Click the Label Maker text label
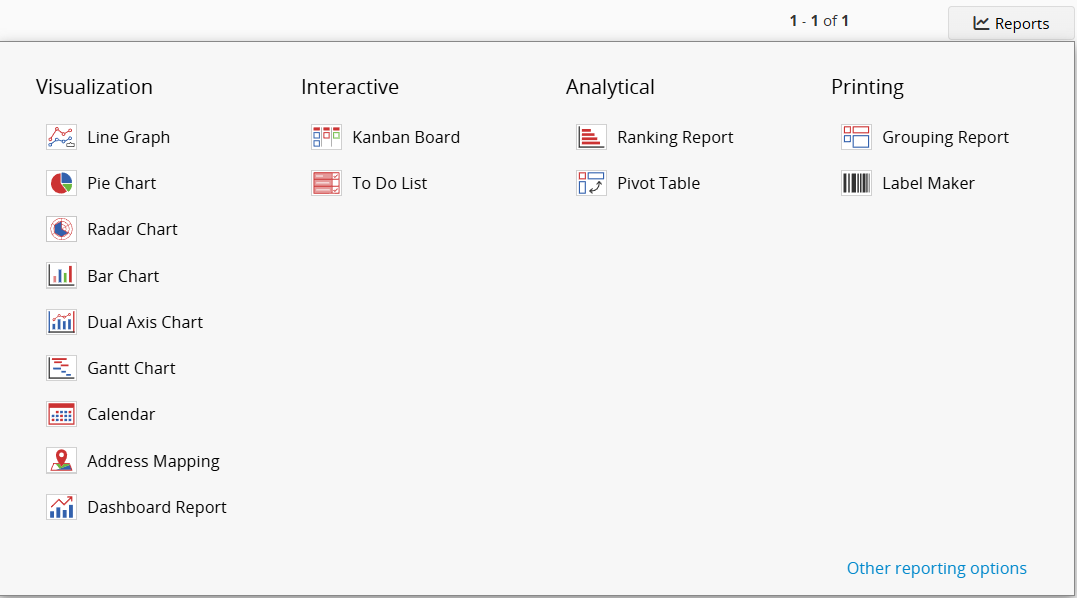Viewport: 1077px width, 598px height. 928,183
